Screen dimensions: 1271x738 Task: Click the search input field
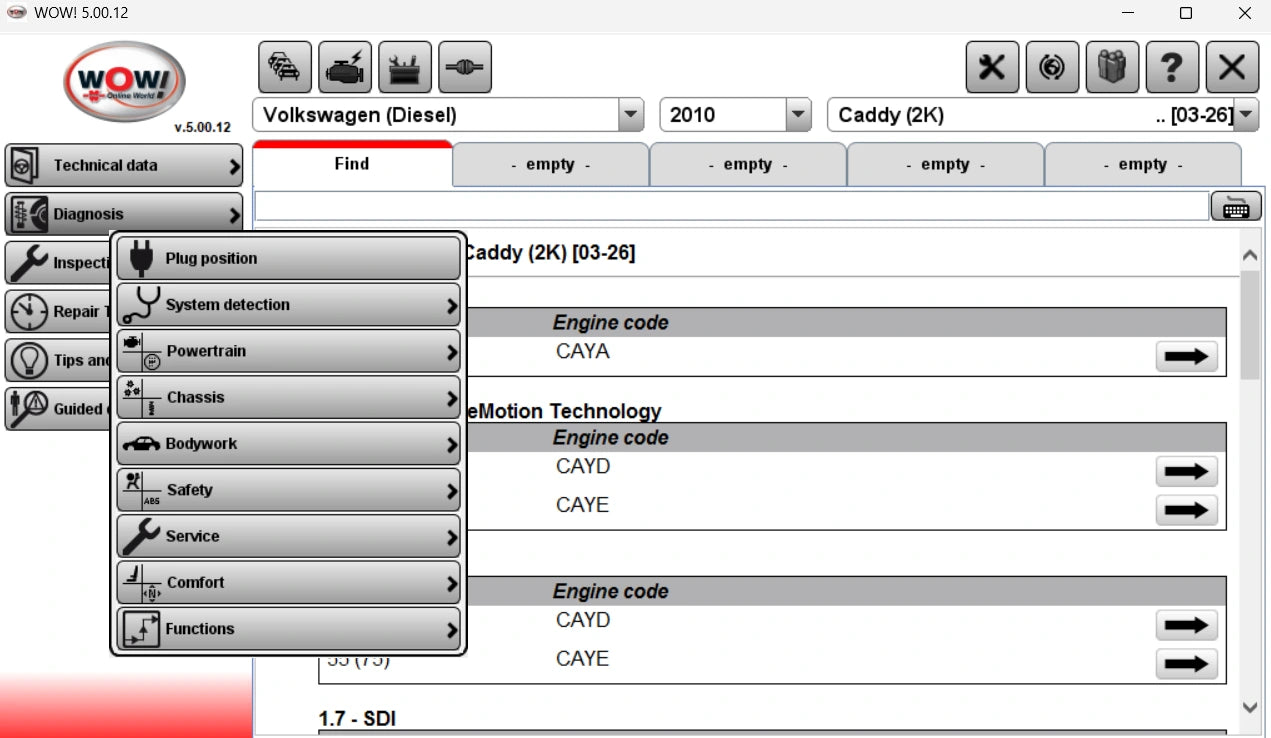coord(732,206)
